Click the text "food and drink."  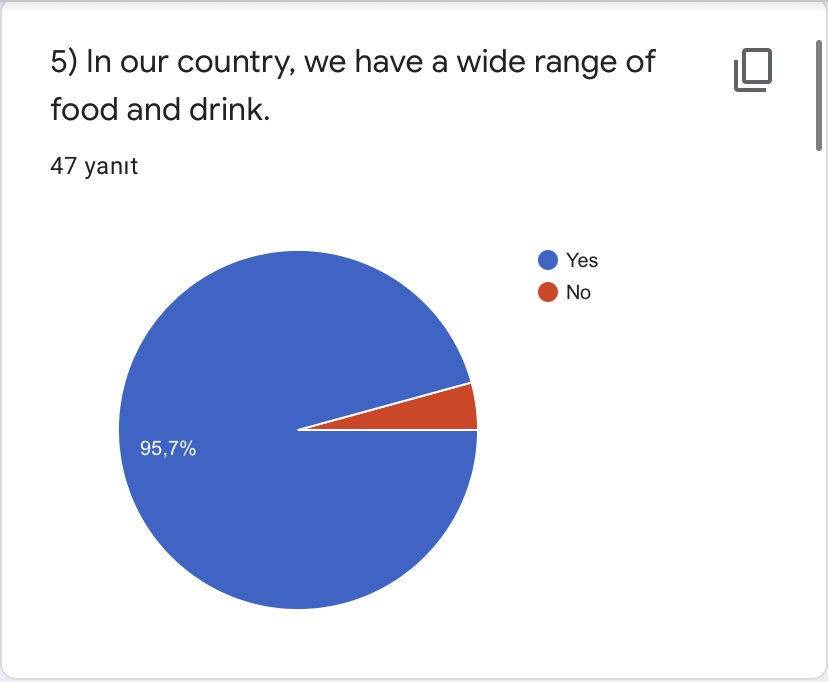(x=160, y=109)
